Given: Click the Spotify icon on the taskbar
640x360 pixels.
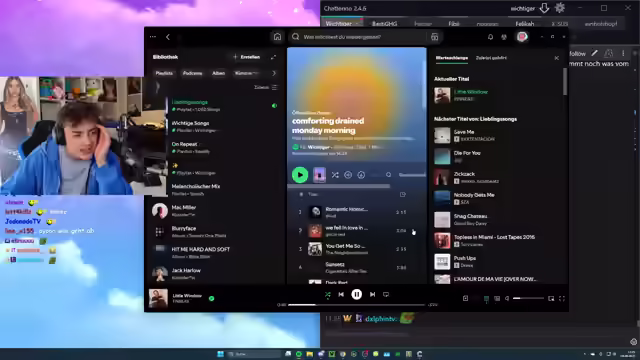Looking at the screenshot, I should click(299, 354).
